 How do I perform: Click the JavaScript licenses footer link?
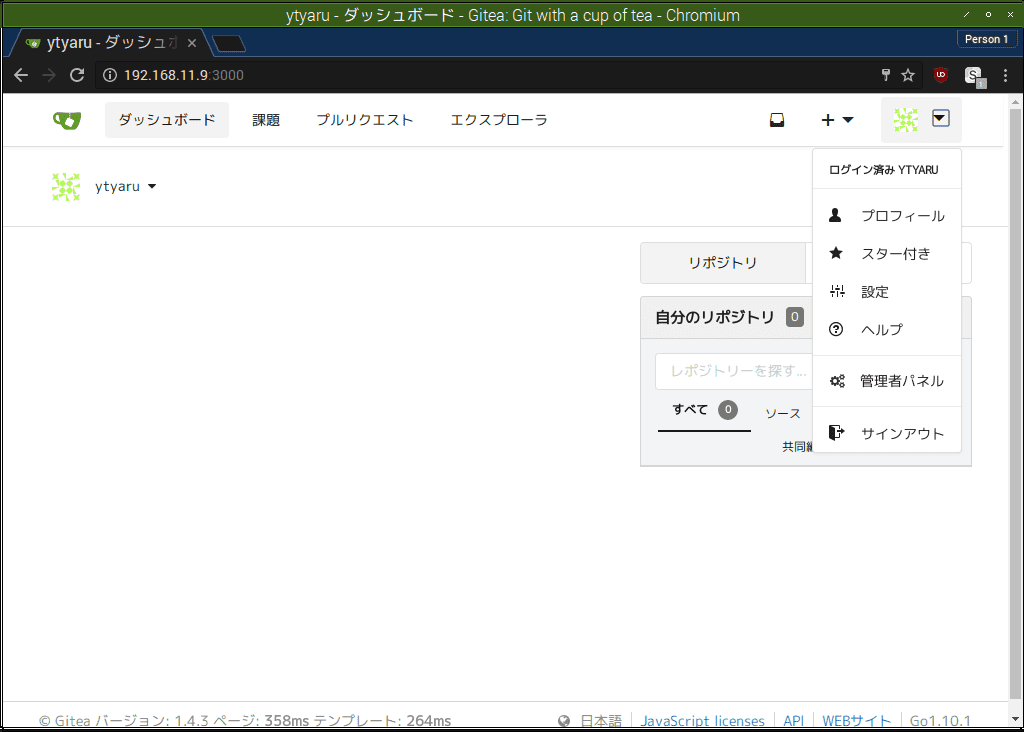[702, 720]
